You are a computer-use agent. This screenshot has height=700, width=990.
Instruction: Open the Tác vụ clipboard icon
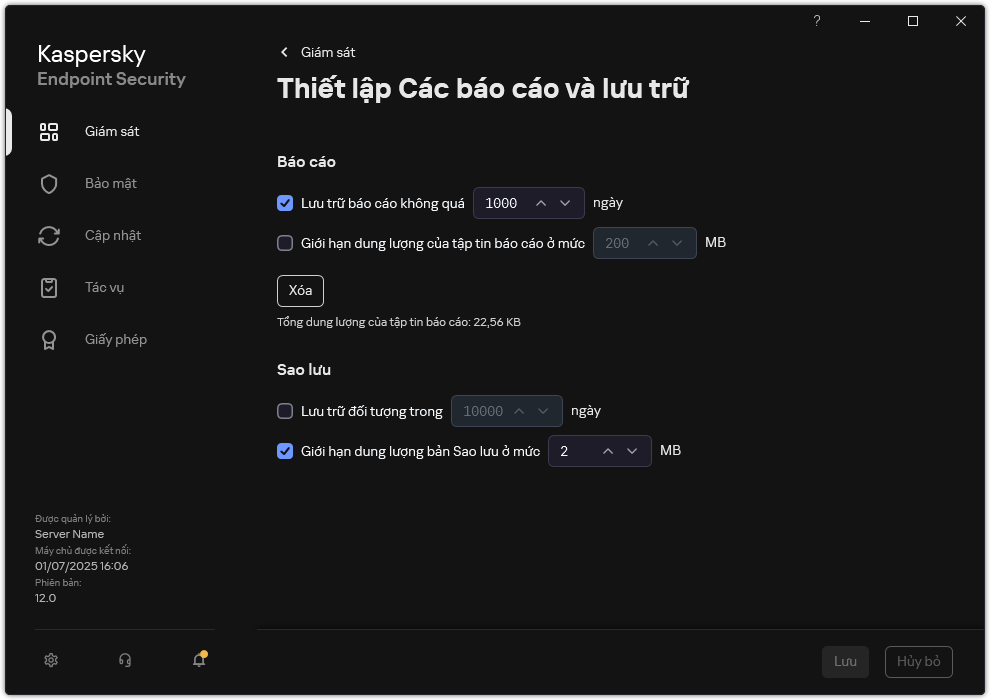click(49, 288)
